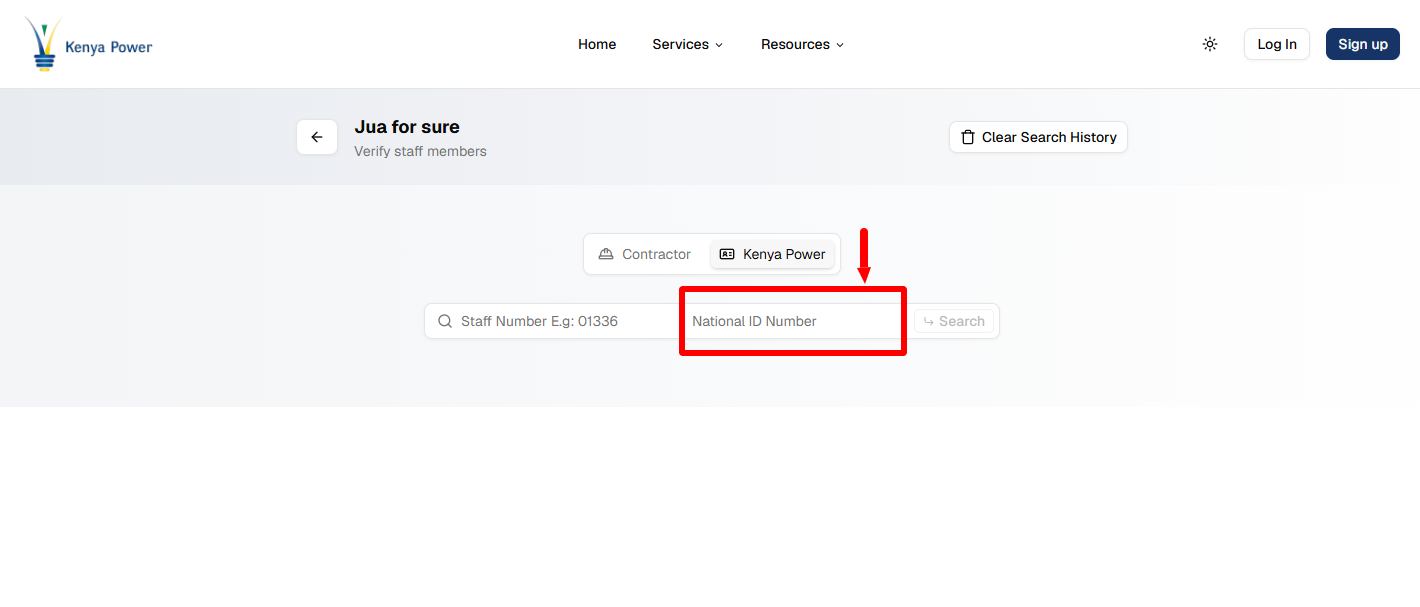Viewport: 1420px width, 607px height.
Task: Click the Sign up button
Action: click(1363, 44)
